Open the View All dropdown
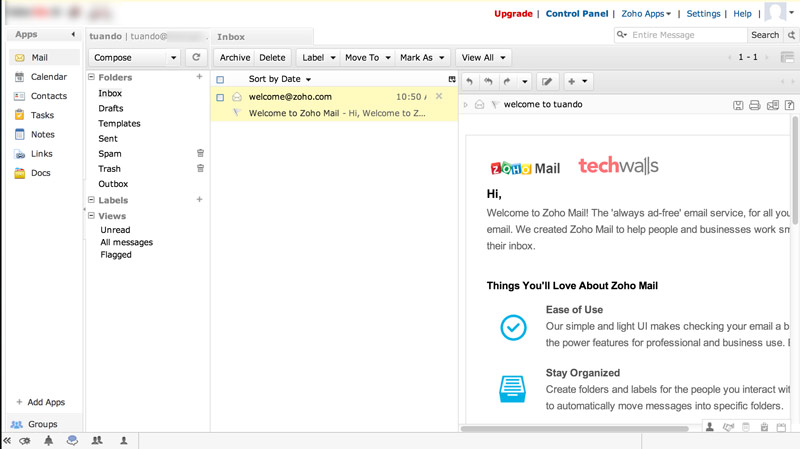The image size is (800, 449). 483,58
